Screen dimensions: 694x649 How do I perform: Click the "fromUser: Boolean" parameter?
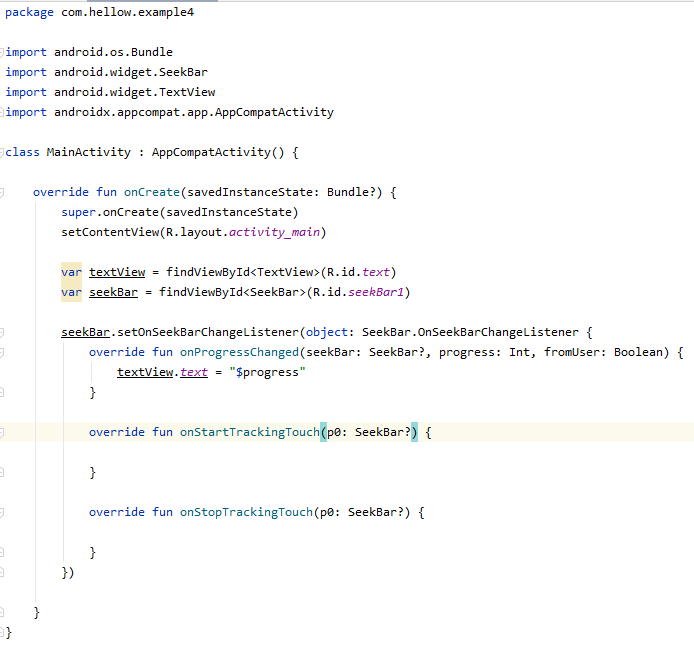tap(604, 352)
